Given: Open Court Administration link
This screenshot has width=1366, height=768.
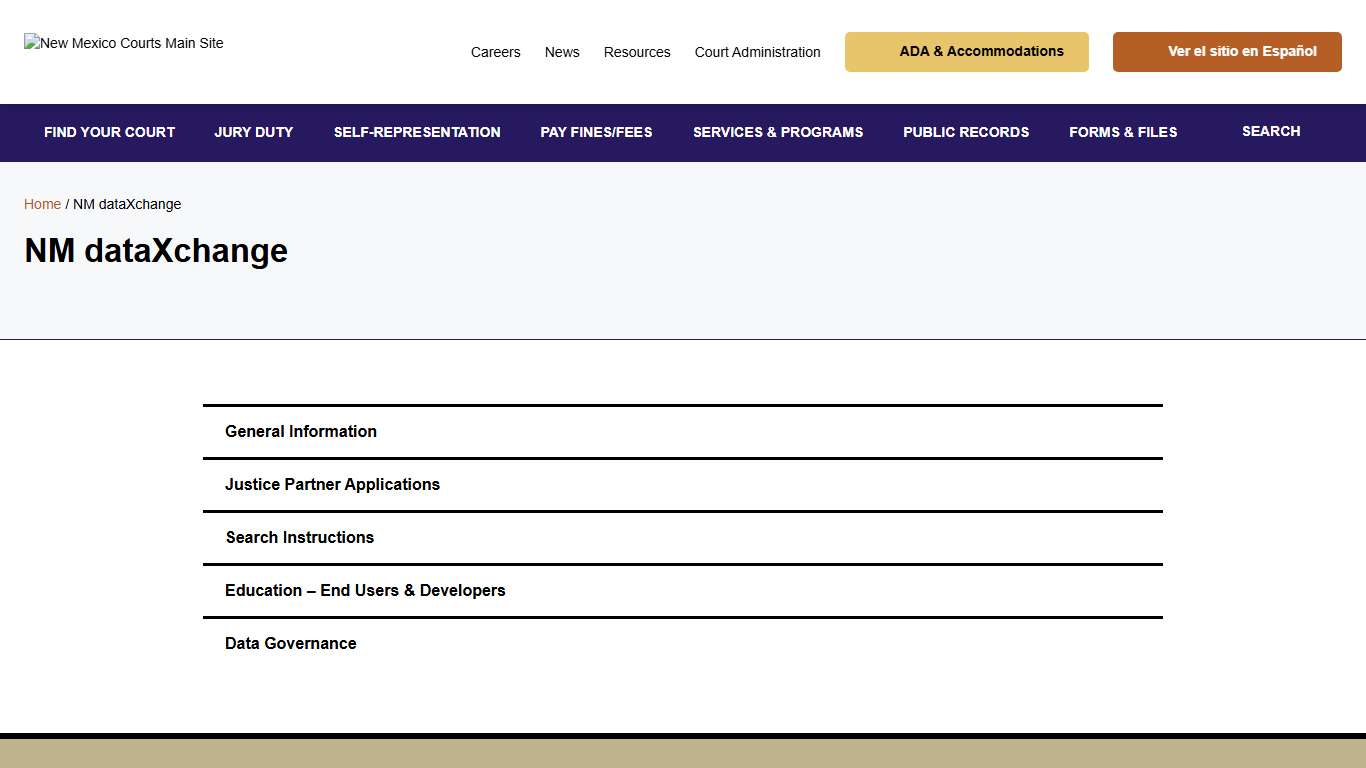Looking at the screenshot, I should point(757,52).
